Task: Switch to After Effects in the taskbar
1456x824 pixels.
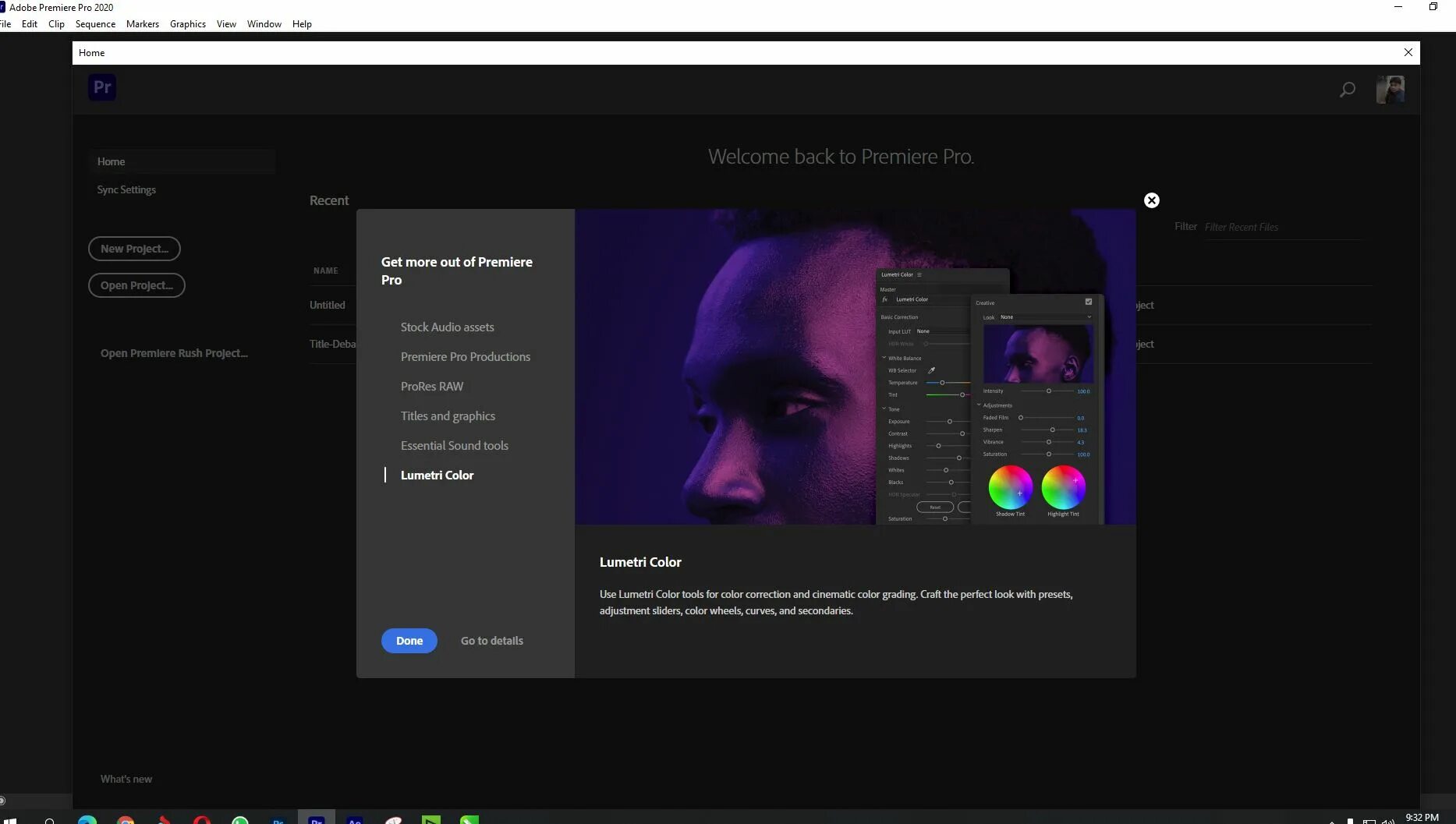Action: click(355, 820)
